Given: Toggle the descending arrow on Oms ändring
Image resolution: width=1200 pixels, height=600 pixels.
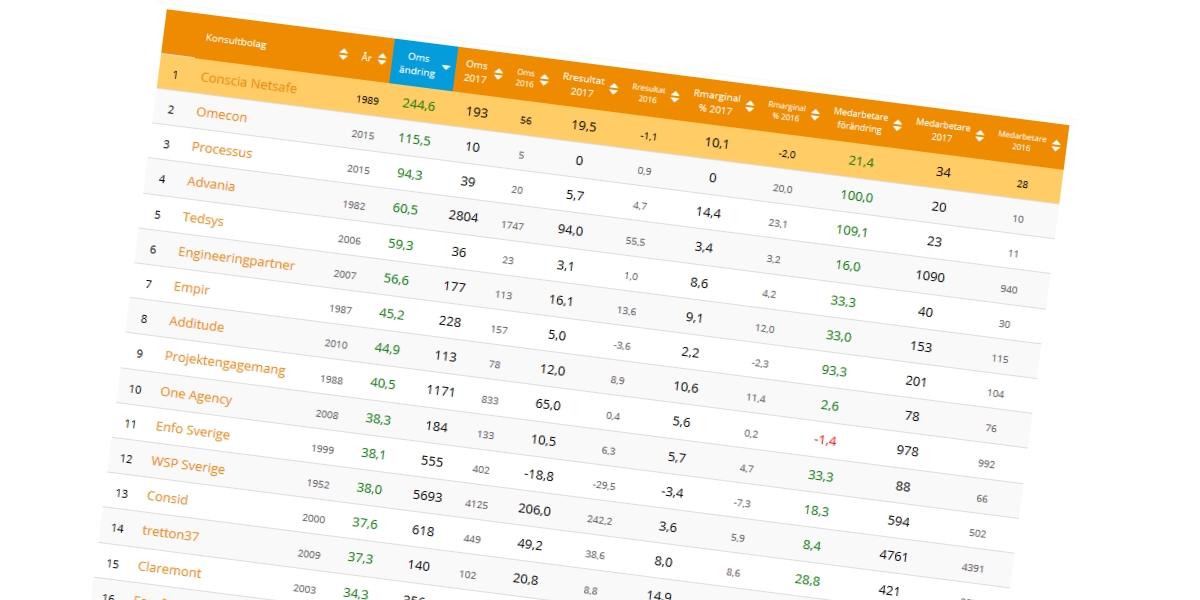Looking at the screenshot, I should (446, 68).
